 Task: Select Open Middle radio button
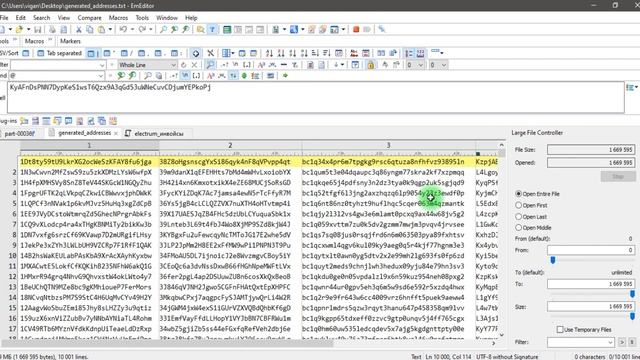pos(518,227)
